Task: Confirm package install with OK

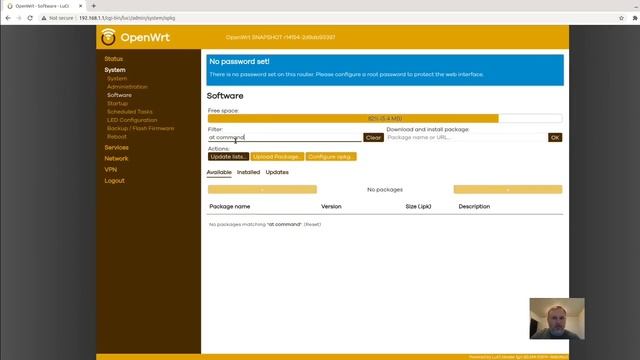Action: point(555,138)
